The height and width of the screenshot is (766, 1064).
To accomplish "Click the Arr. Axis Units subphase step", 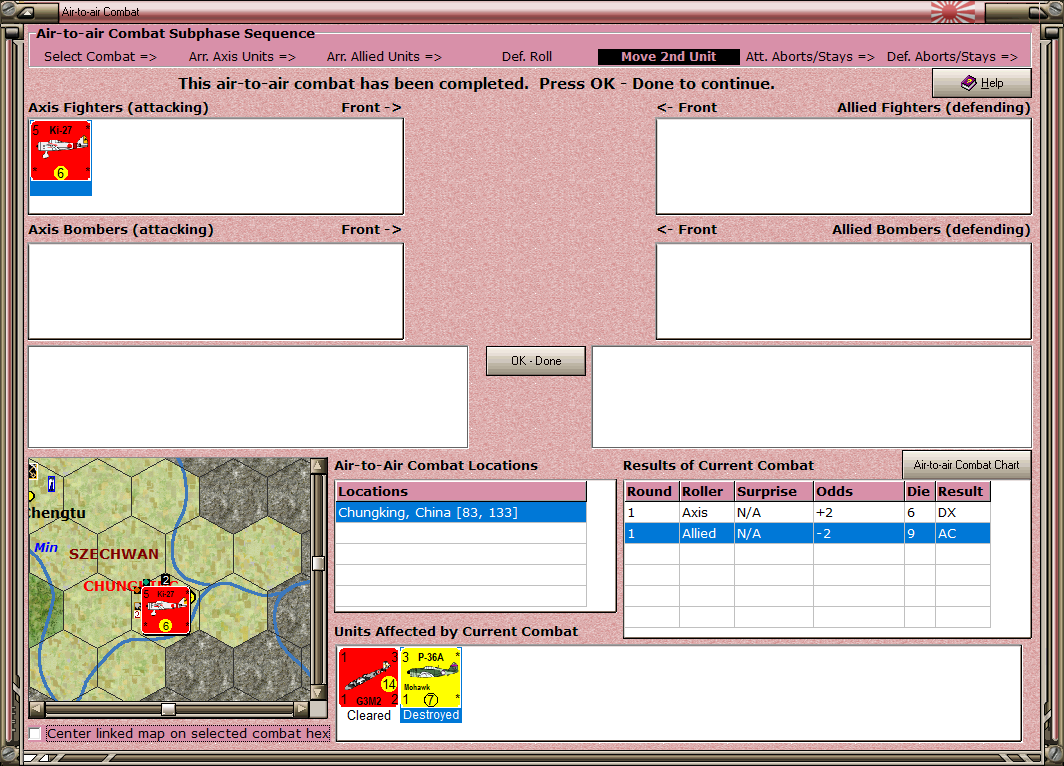I will click(242, 56).
